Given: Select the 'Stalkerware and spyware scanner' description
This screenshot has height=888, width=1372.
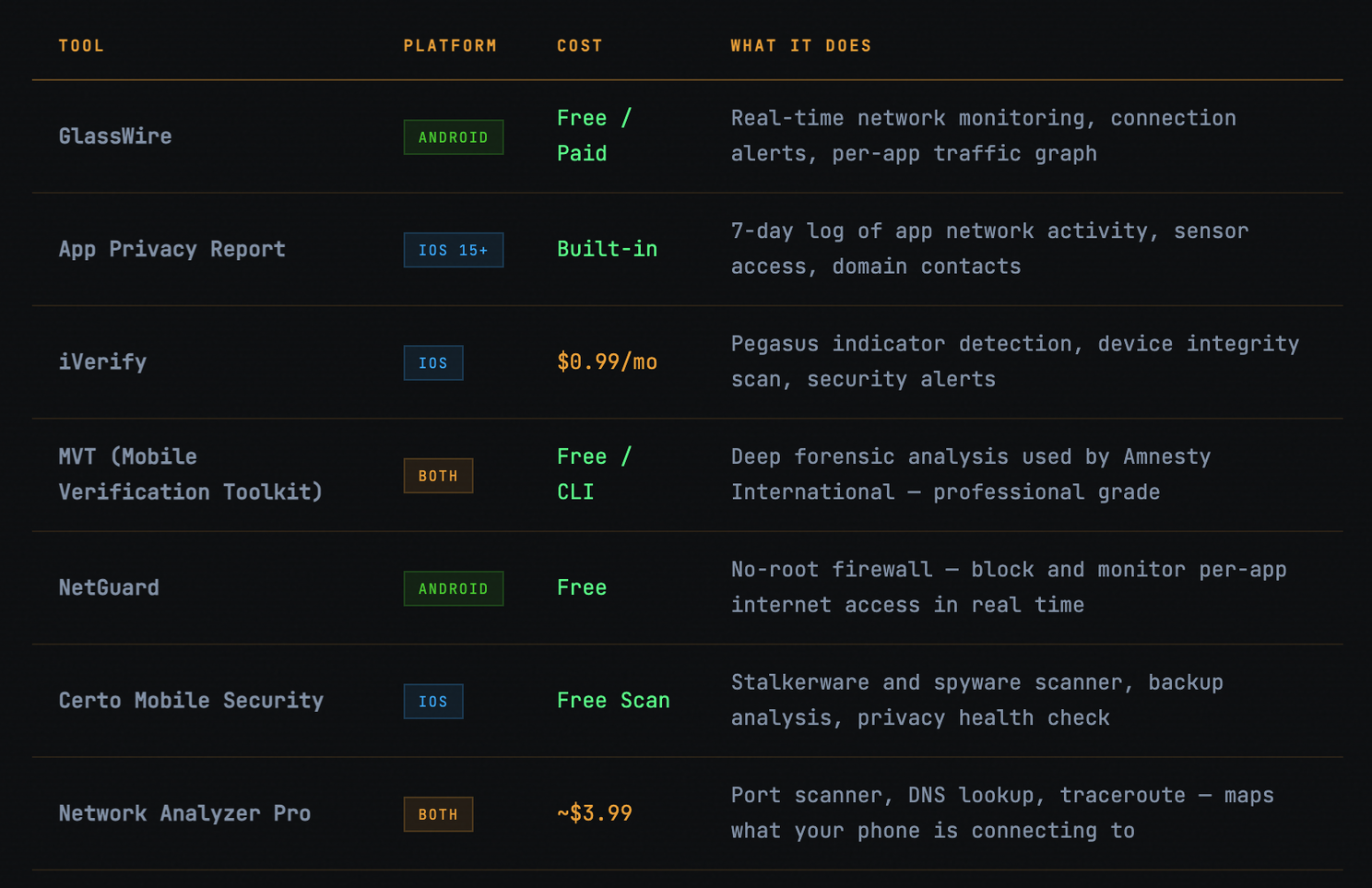Looking at the screenshot, I should (x=977, y=700).
